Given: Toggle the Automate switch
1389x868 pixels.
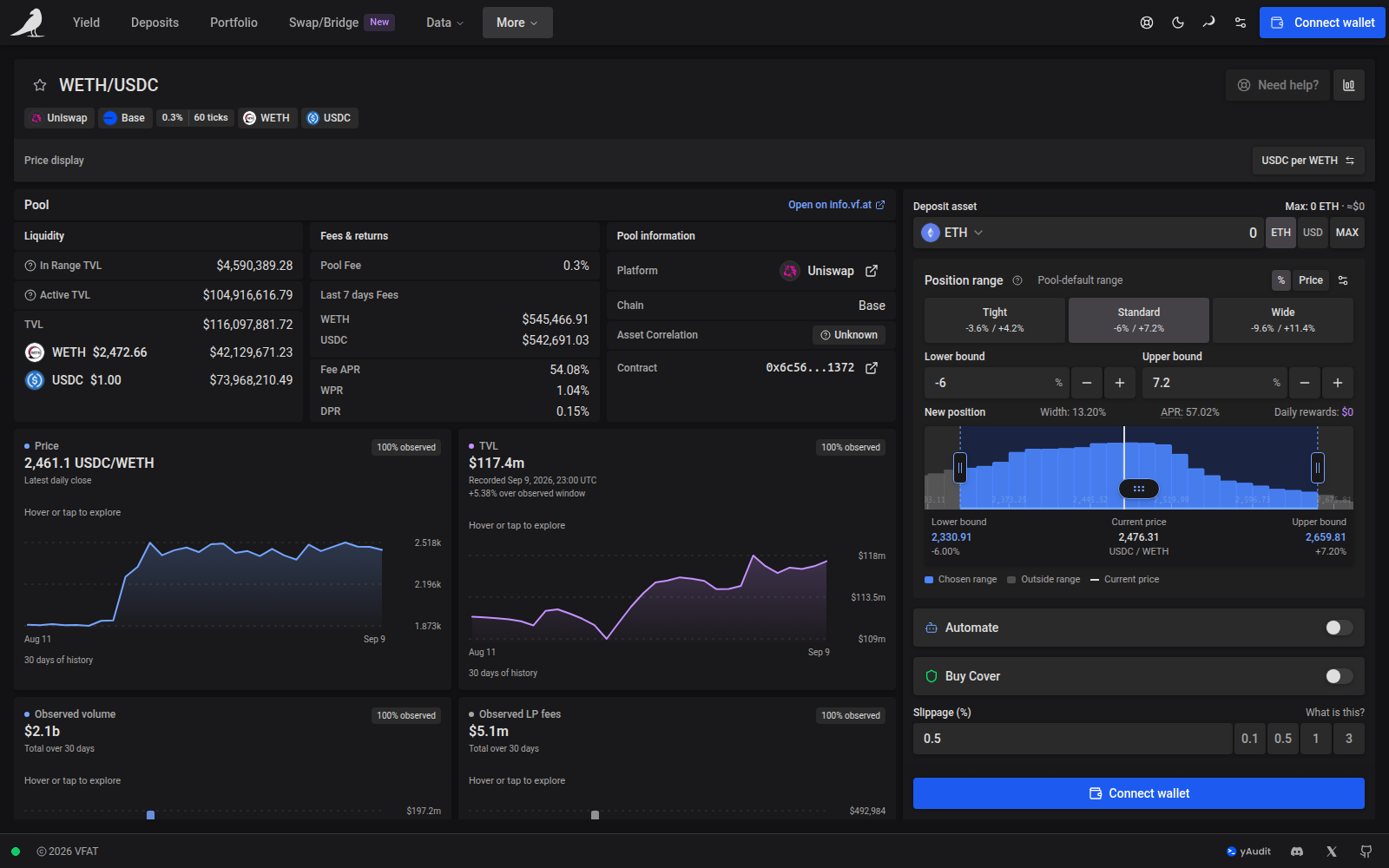Looking at the screenshot, I should [x=1340, y=628].
